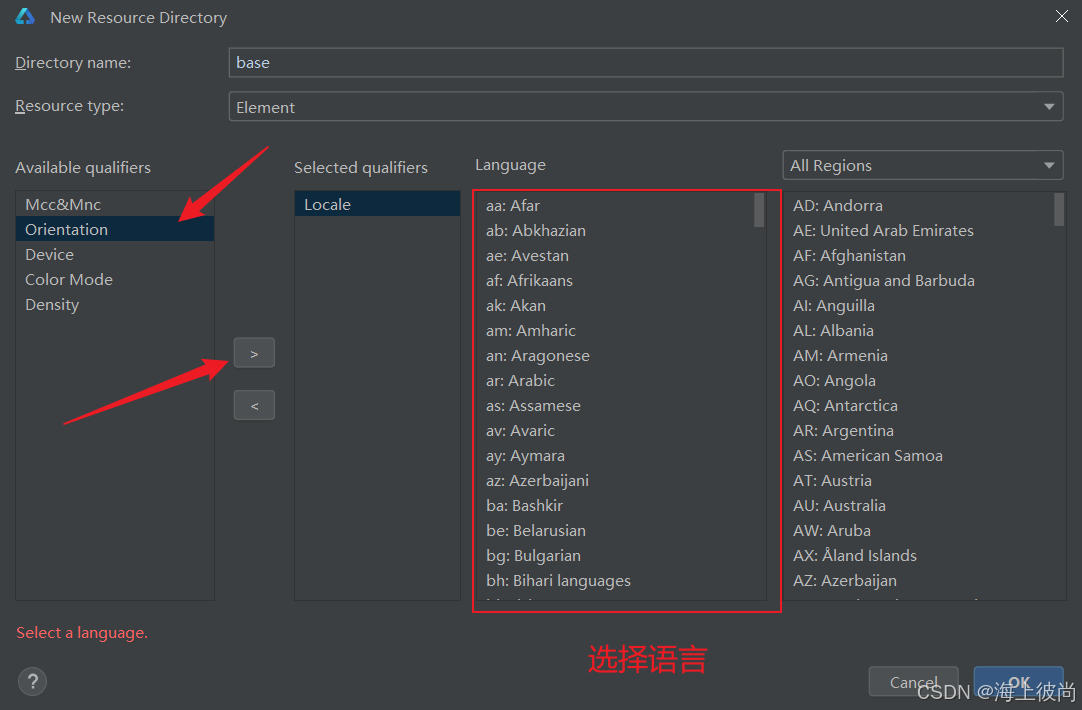
Task: Select Mcc&Mnc in Available qualifiers
Action: 115,204
